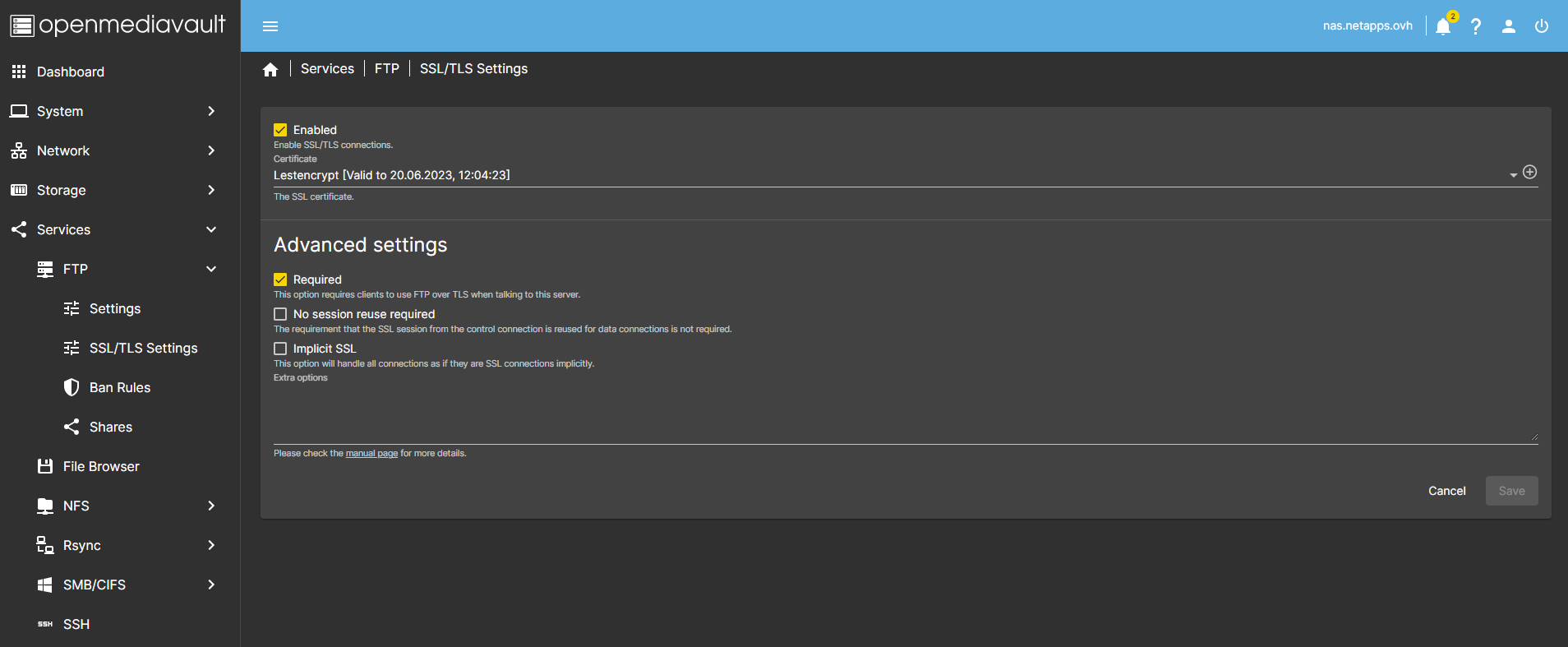Enable the Implicit SSL checkbox

point(280,349)
